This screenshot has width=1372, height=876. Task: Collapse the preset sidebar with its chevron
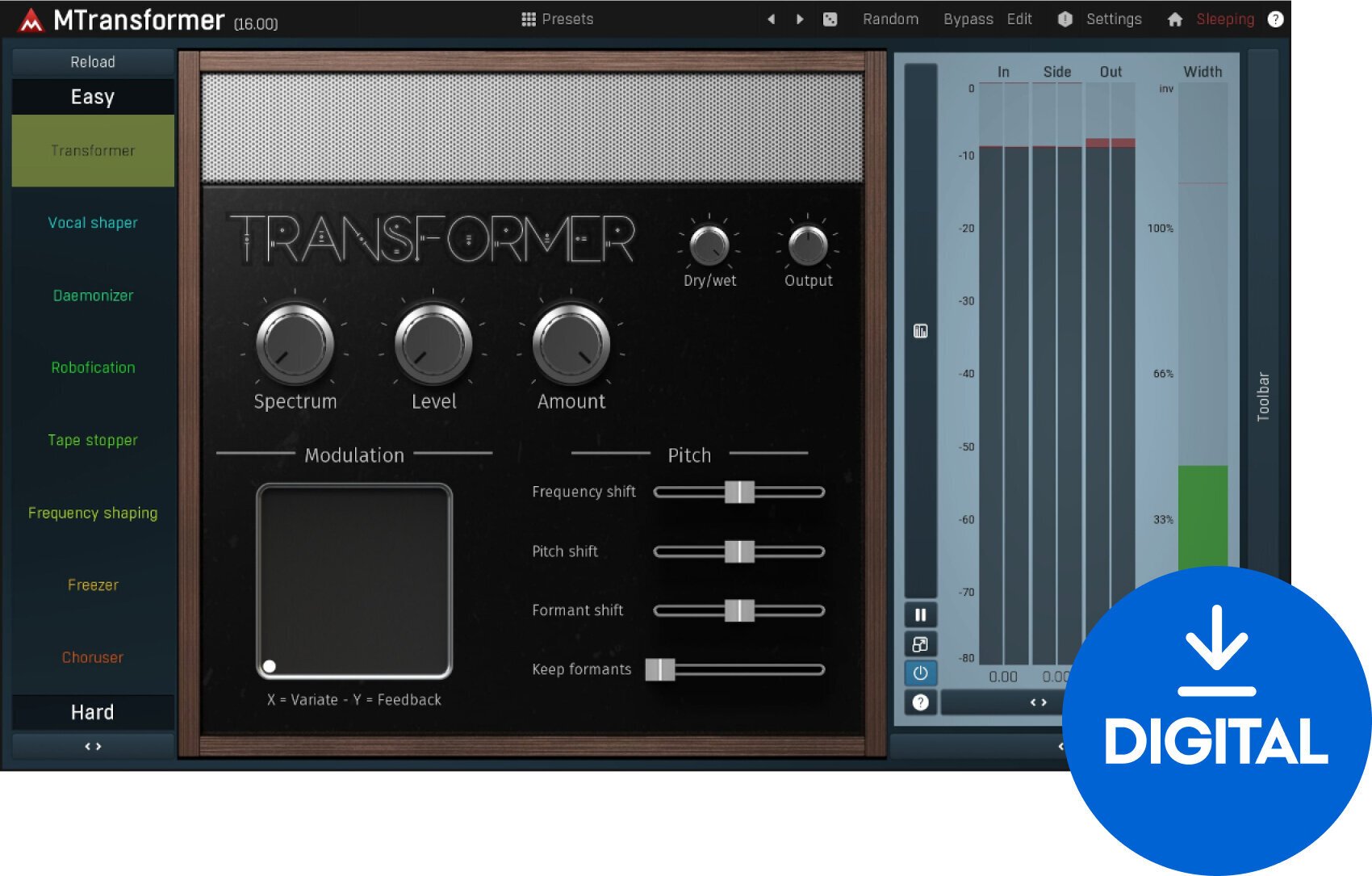click(x=92, y=746)
